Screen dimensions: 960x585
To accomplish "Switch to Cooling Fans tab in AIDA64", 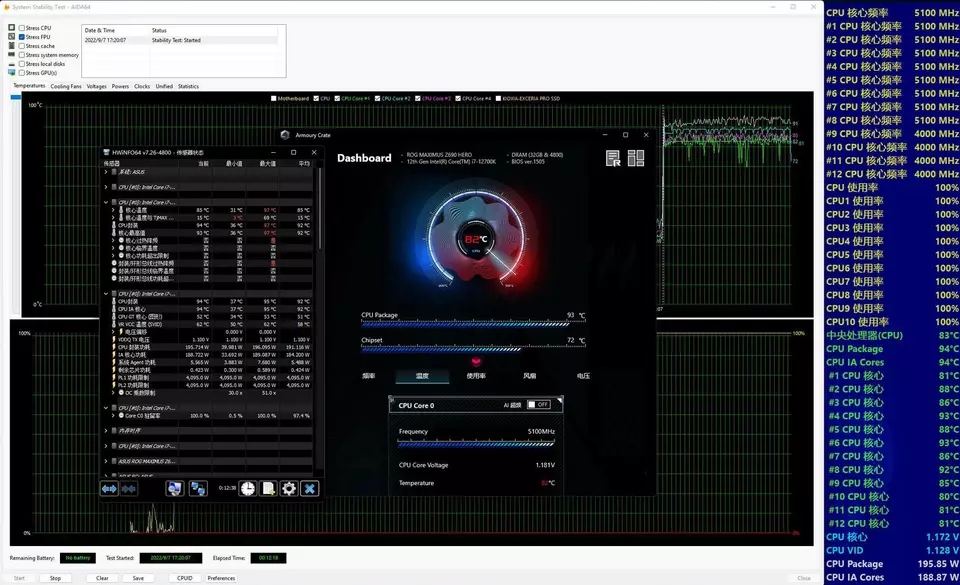I will tap(66, 86).
